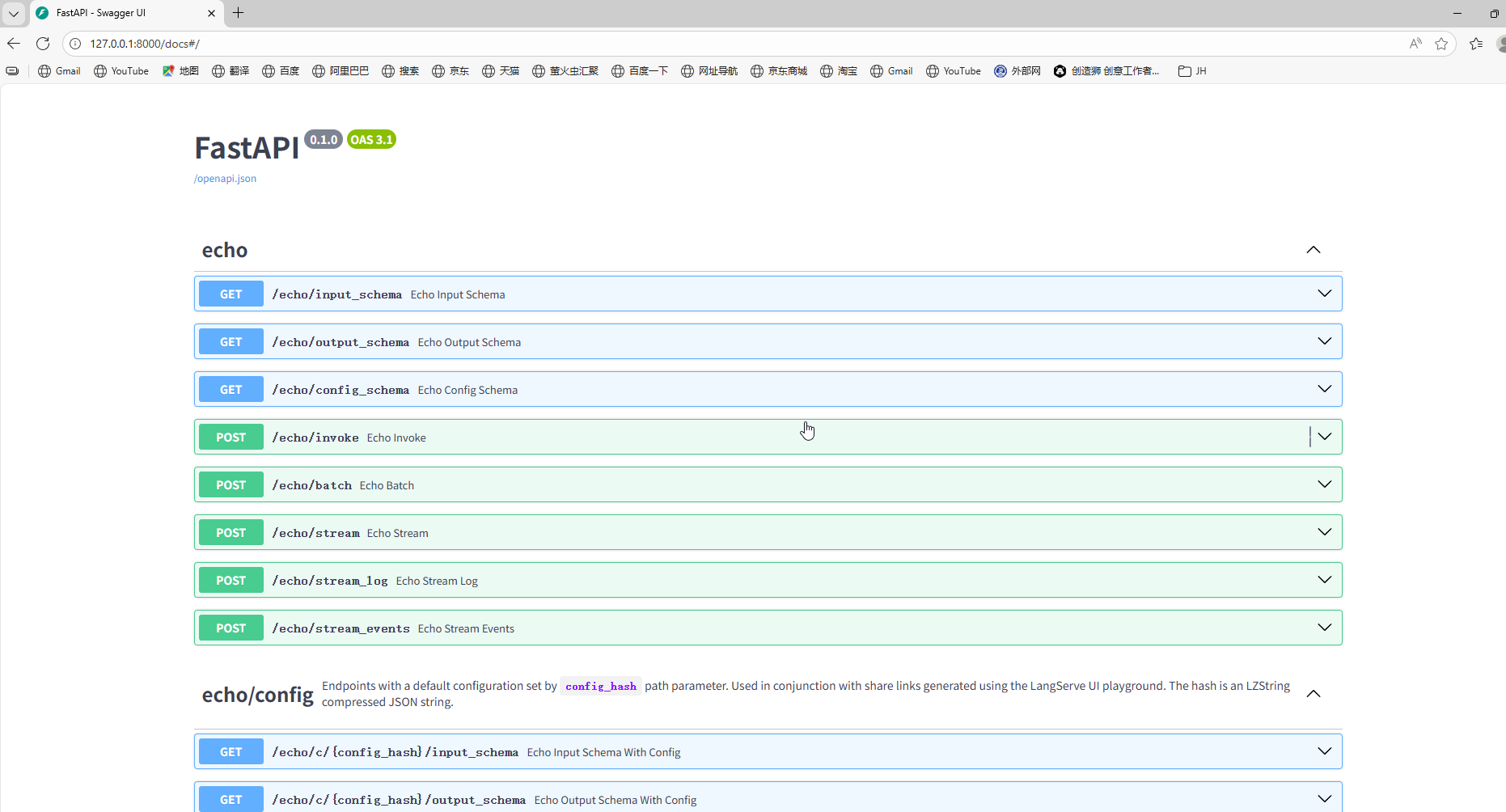The width and height of the screenshot is (1506, 812).
Task: Open the 萤火虫汇聚 bookmark
Action: pyautogui.click(x=565, y=71)
